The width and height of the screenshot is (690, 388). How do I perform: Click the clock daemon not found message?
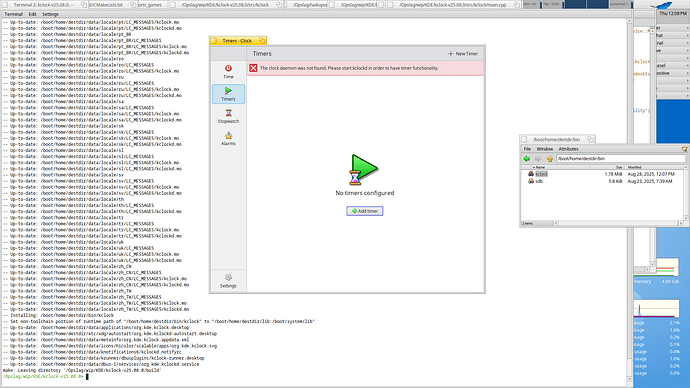coord(349,68)
